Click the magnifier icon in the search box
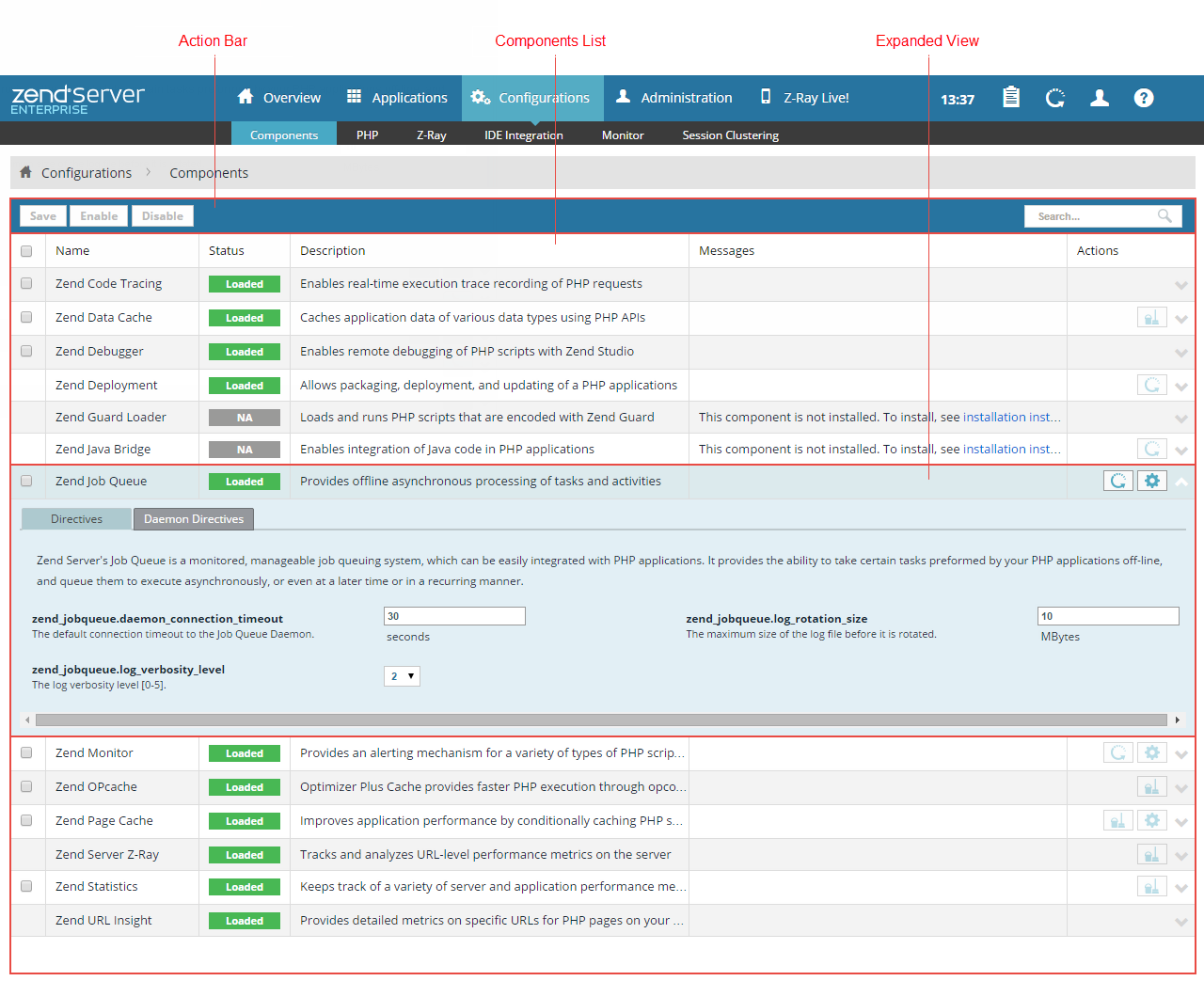 pyautogui.click(x=1164, y=216)
